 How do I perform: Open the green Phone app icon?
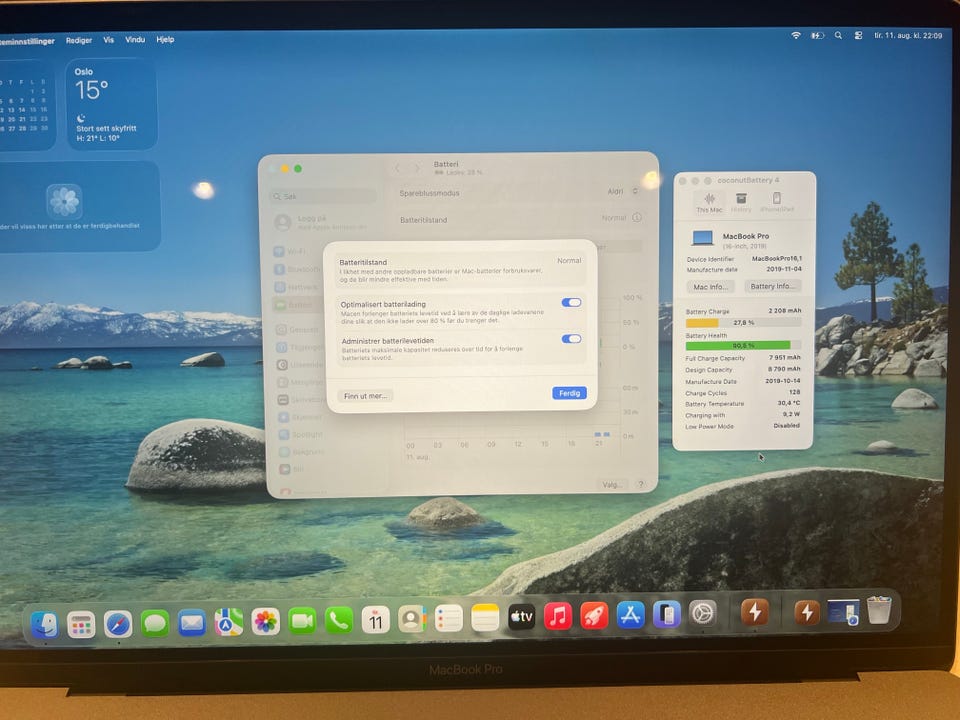coord(339,620)
